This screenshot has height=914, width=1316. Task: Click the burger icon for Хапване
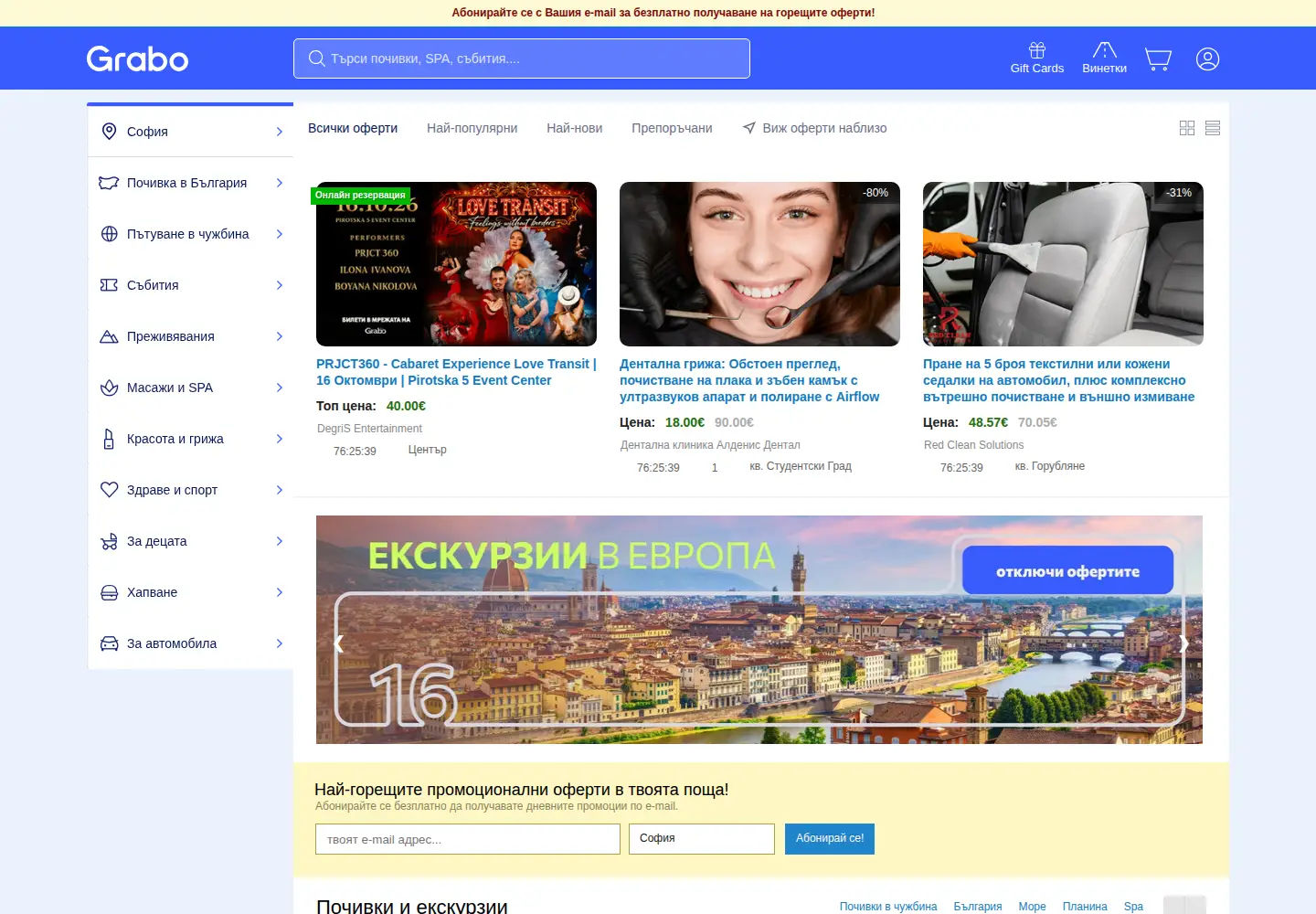[x=109, y=592]
